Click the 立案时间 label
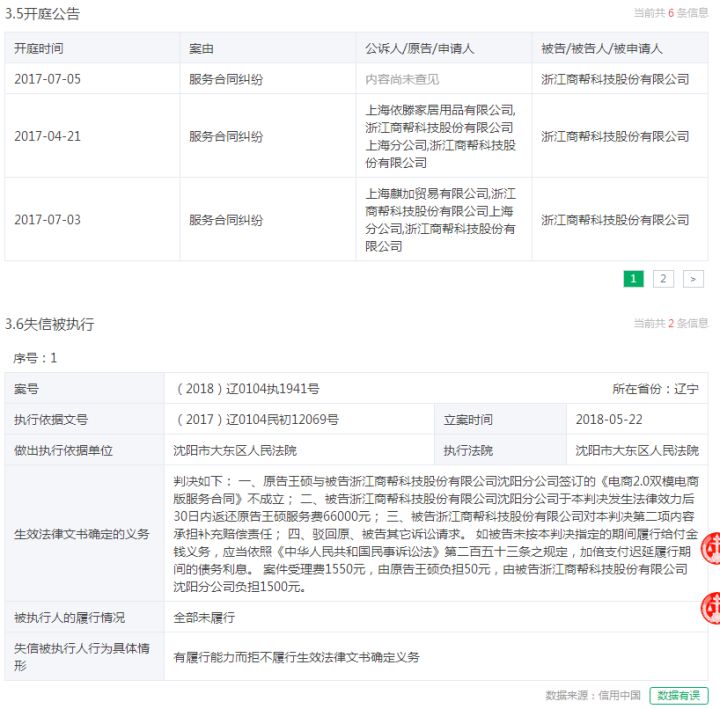Screen dimensions: 720x709 click(468, 419)
